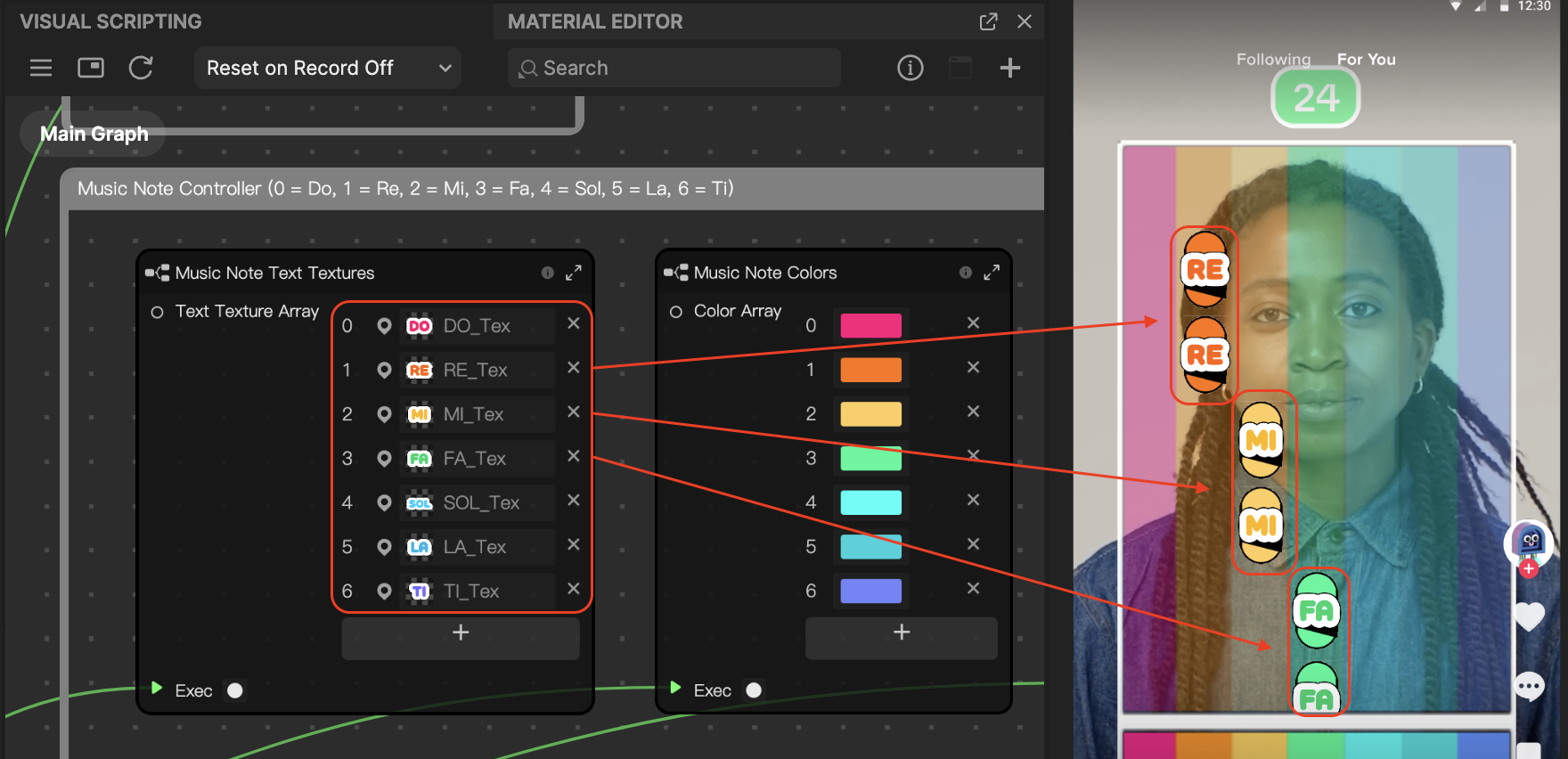Open the hamburger menu in Visual Scripting

pyautogui.click(x=41, y=68)
